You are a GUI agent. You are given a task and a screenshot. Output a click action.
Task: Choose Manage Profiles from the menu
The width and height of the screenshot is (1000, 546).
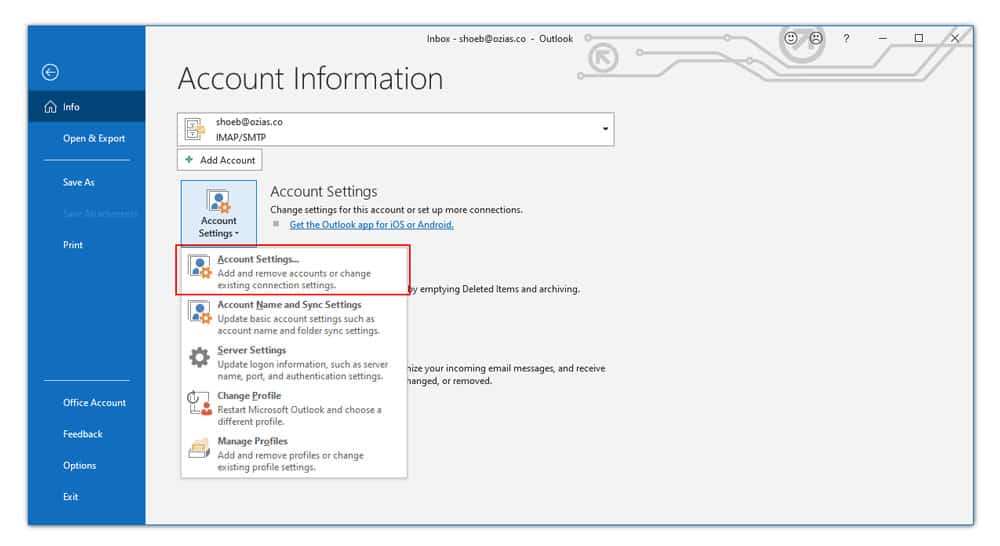coord(294,454)
